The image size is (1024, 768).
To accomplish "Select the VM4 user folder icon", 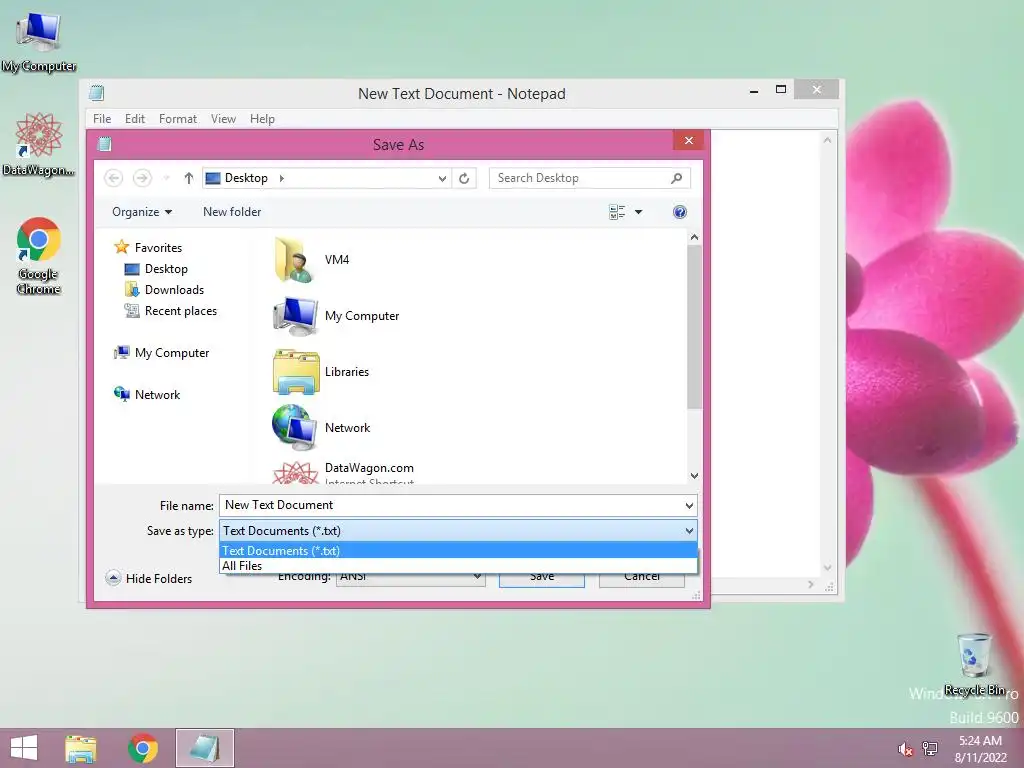I will 294,260.
